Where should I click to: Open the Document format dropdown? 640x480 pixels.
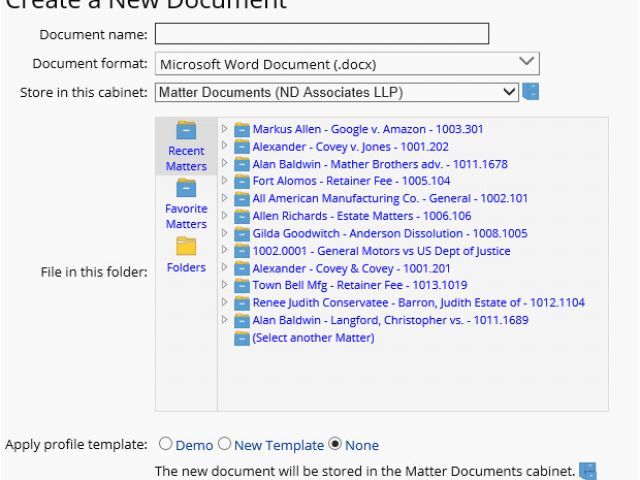click(347, 64)
